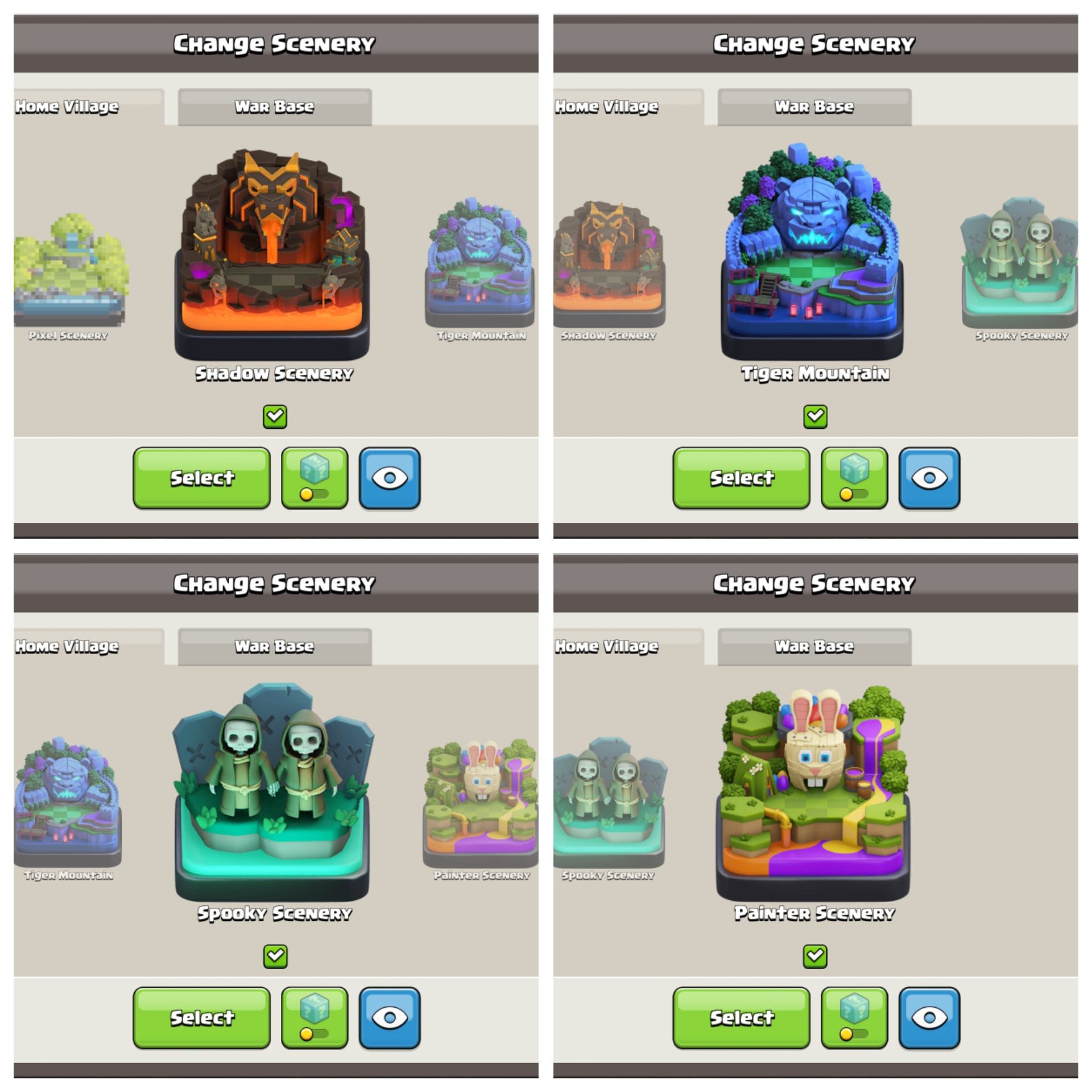
Task: Toggle random scenery cube under Painter Scenery
Action: coord(854,1017)
